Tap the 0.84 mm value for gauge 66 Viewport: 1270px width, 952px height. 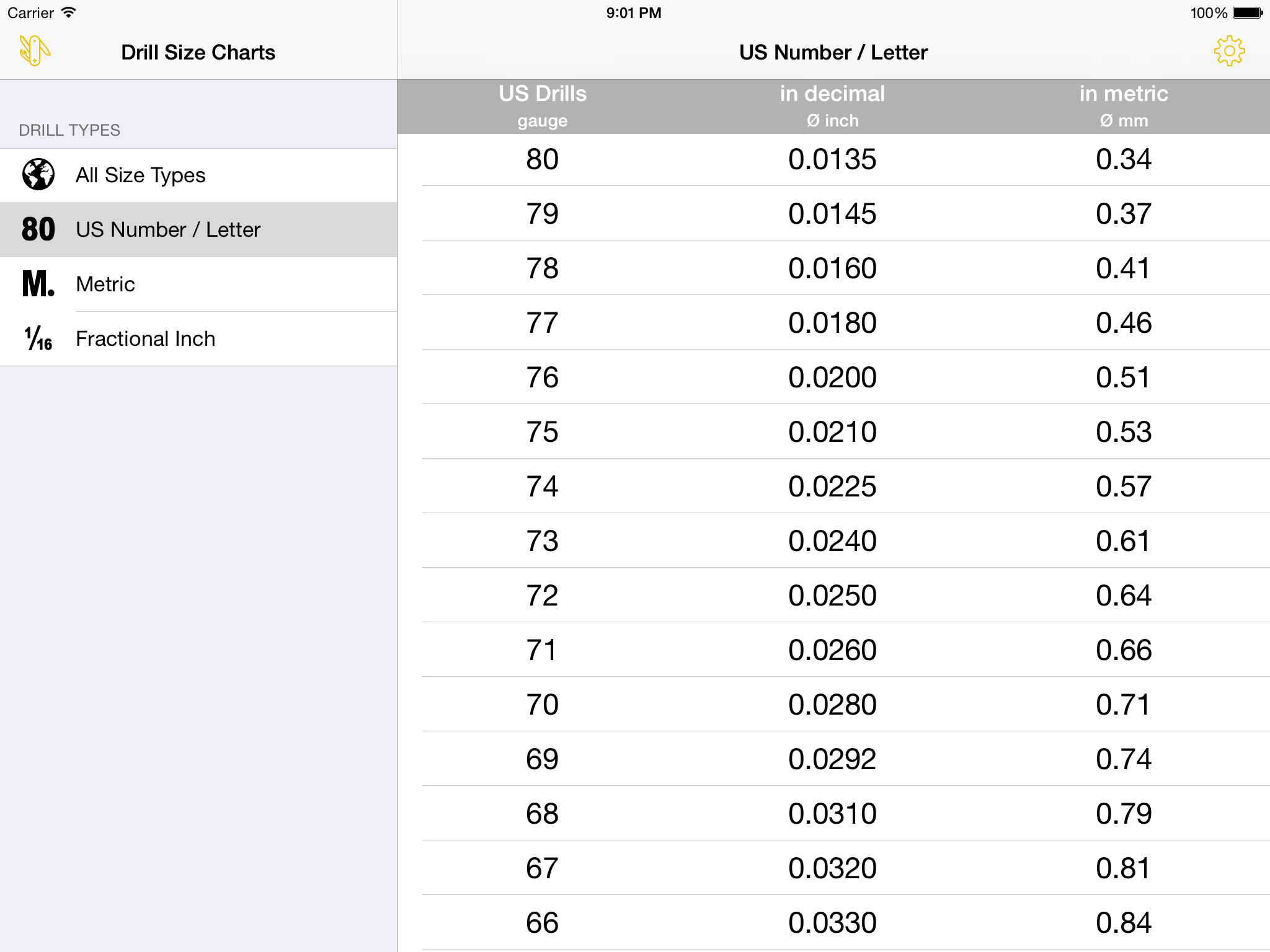[x=1124, y=923]
